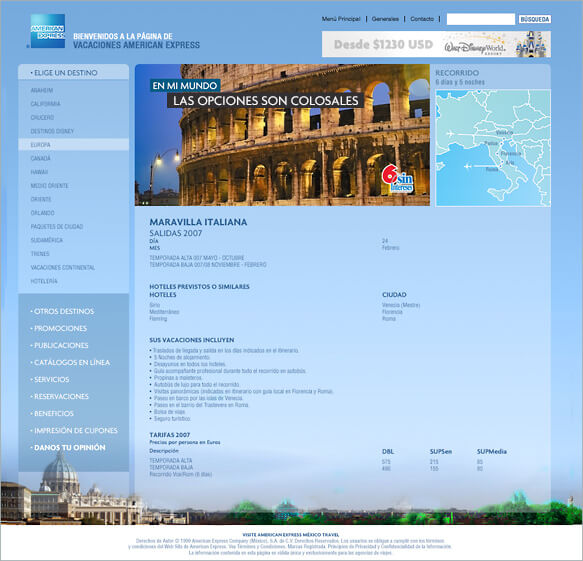Image resolution: width=583 pixels, height=561 pixels.
Task: Open the Walt Disney World banner ad
Action: pos(436,44)
